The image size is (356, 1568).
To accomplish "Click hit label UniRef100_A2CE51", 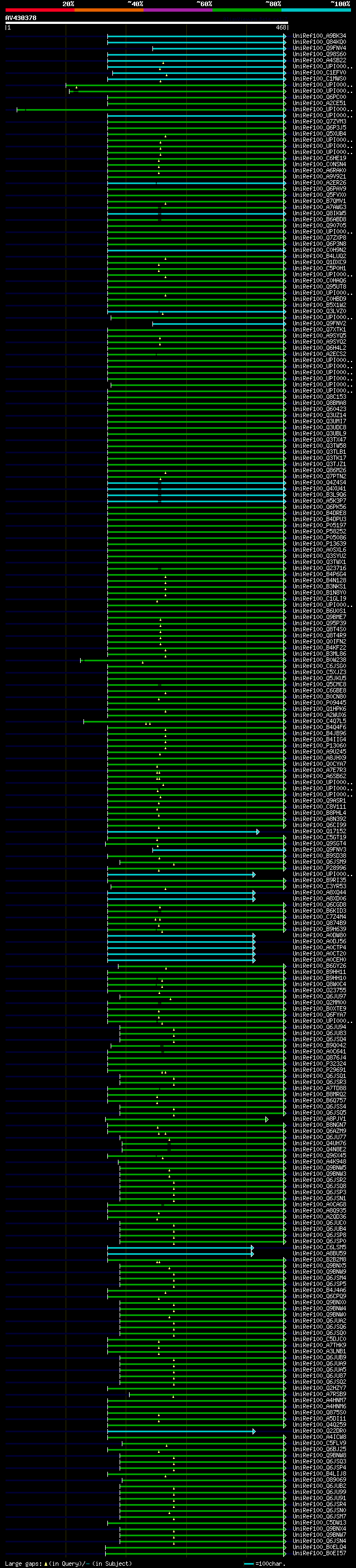I will point(319,103).
